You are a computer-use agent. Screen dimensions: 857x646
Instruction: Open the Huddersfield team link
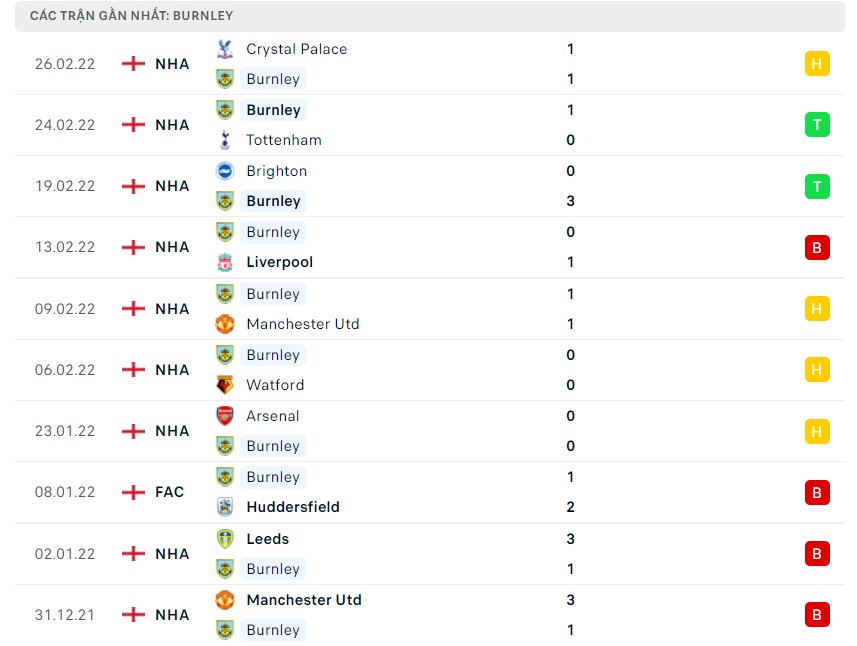coord(293,507)
